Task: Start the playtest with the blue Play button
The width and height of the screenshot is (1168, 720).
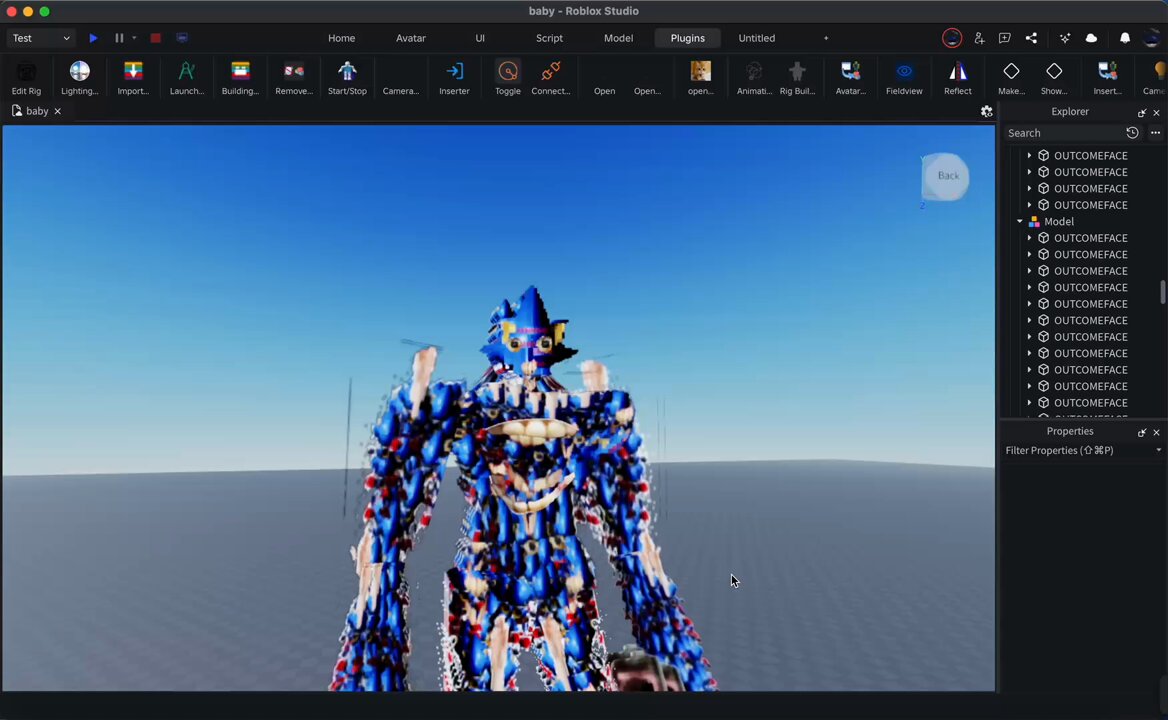Action: [x=93, y=38]
